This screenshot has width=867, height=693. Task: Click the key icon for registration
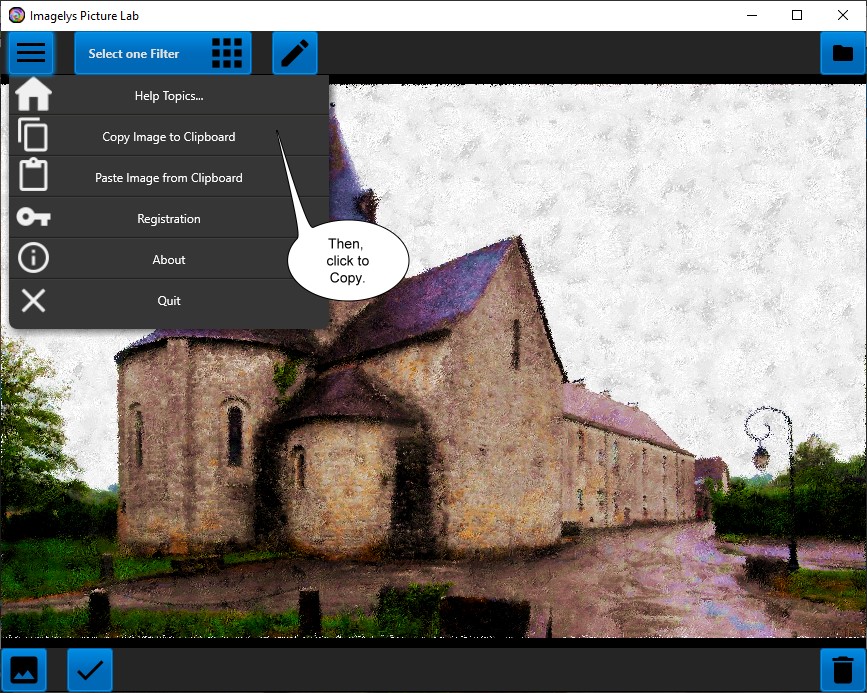tap(33, 217)
